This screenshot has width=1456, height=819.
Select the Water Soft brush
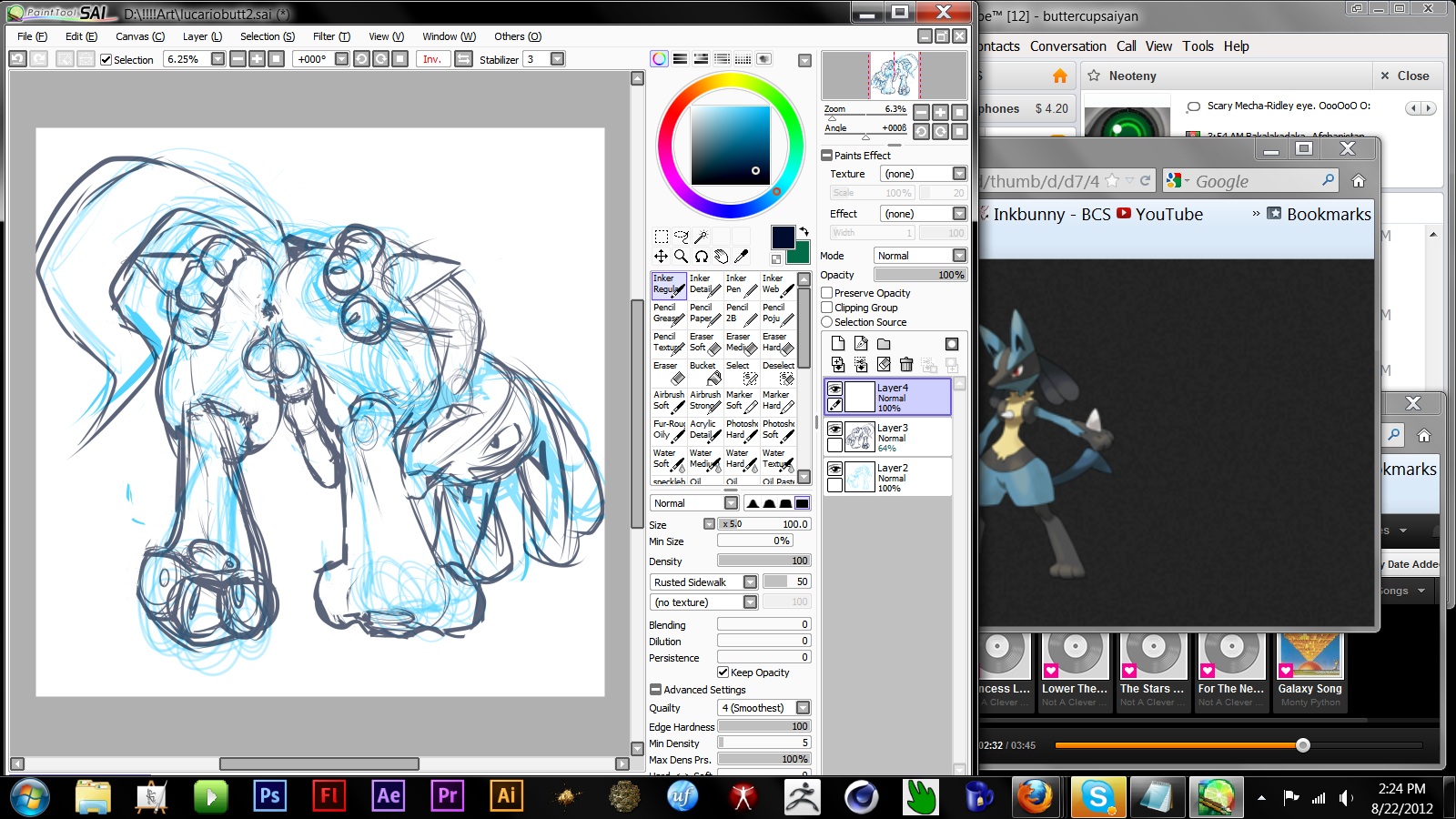pyautogui.click(x=669, y=460)
